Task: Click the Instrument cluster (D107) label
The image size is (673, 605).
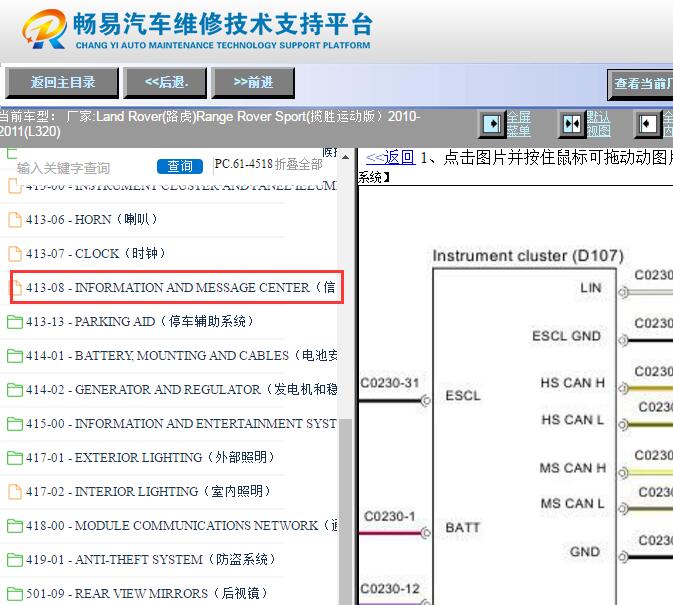Action: point(528,256)
